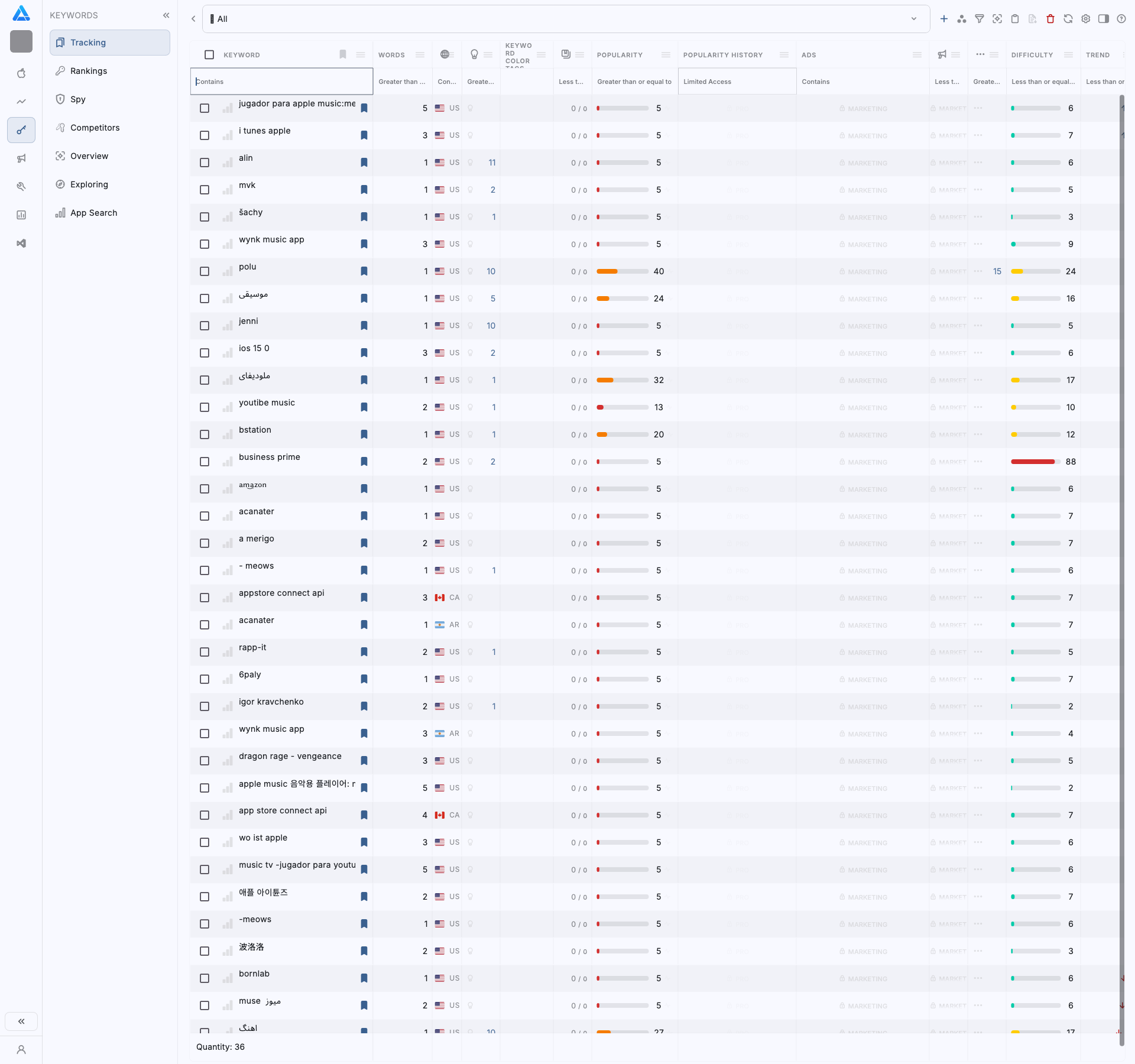1135x1064 pixels.
Task: Click the 'youtibe music' keyword text
Action: point(267,403)
